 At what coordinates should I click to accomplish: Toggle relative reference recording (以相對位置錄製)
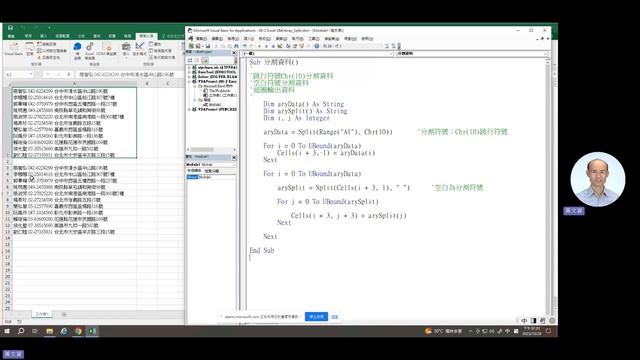[x=52, y=51]
